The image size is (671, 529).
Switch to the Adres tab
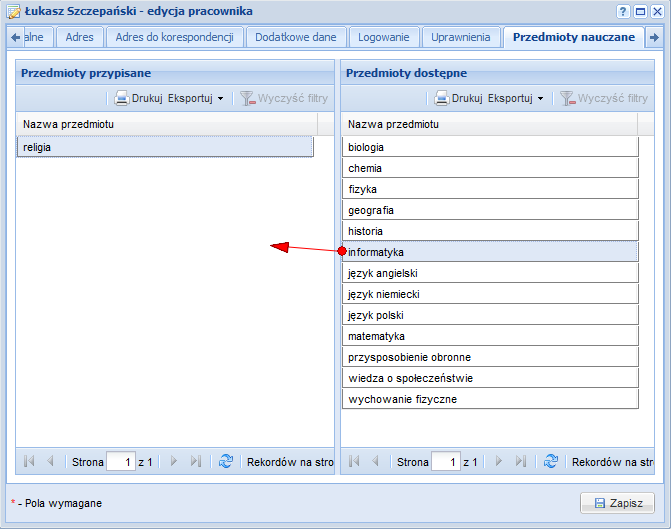(80, 37)
